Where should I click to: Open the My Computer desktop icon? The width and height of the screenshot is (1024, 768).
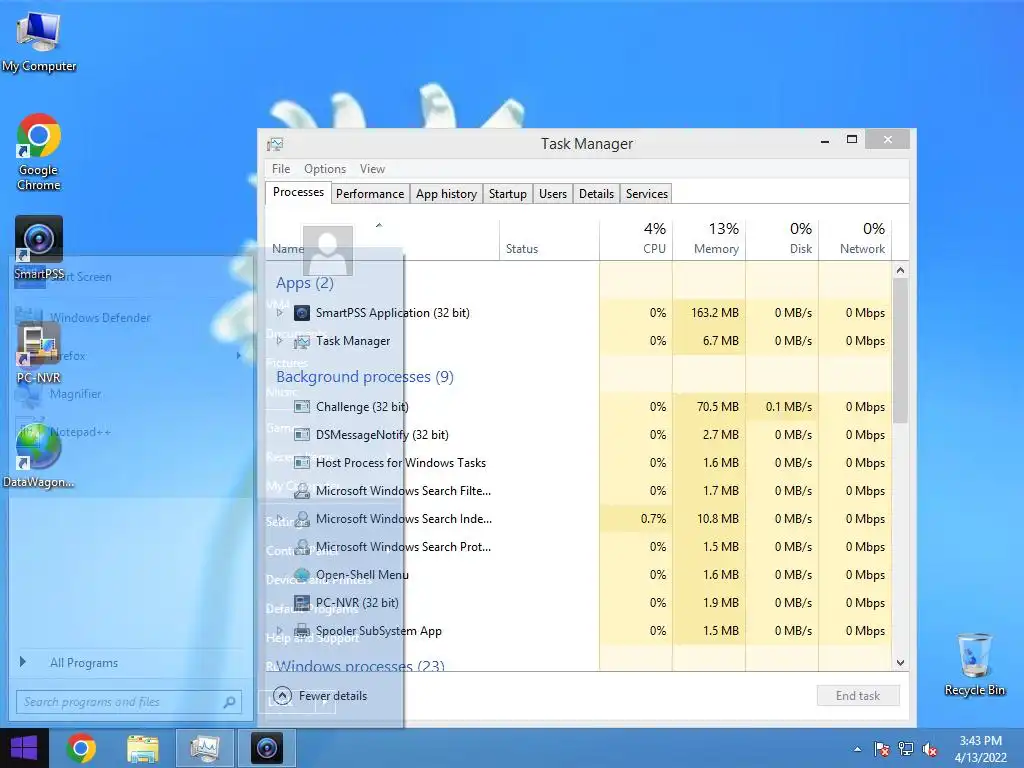pyautogui.click(x=39, y=40)
